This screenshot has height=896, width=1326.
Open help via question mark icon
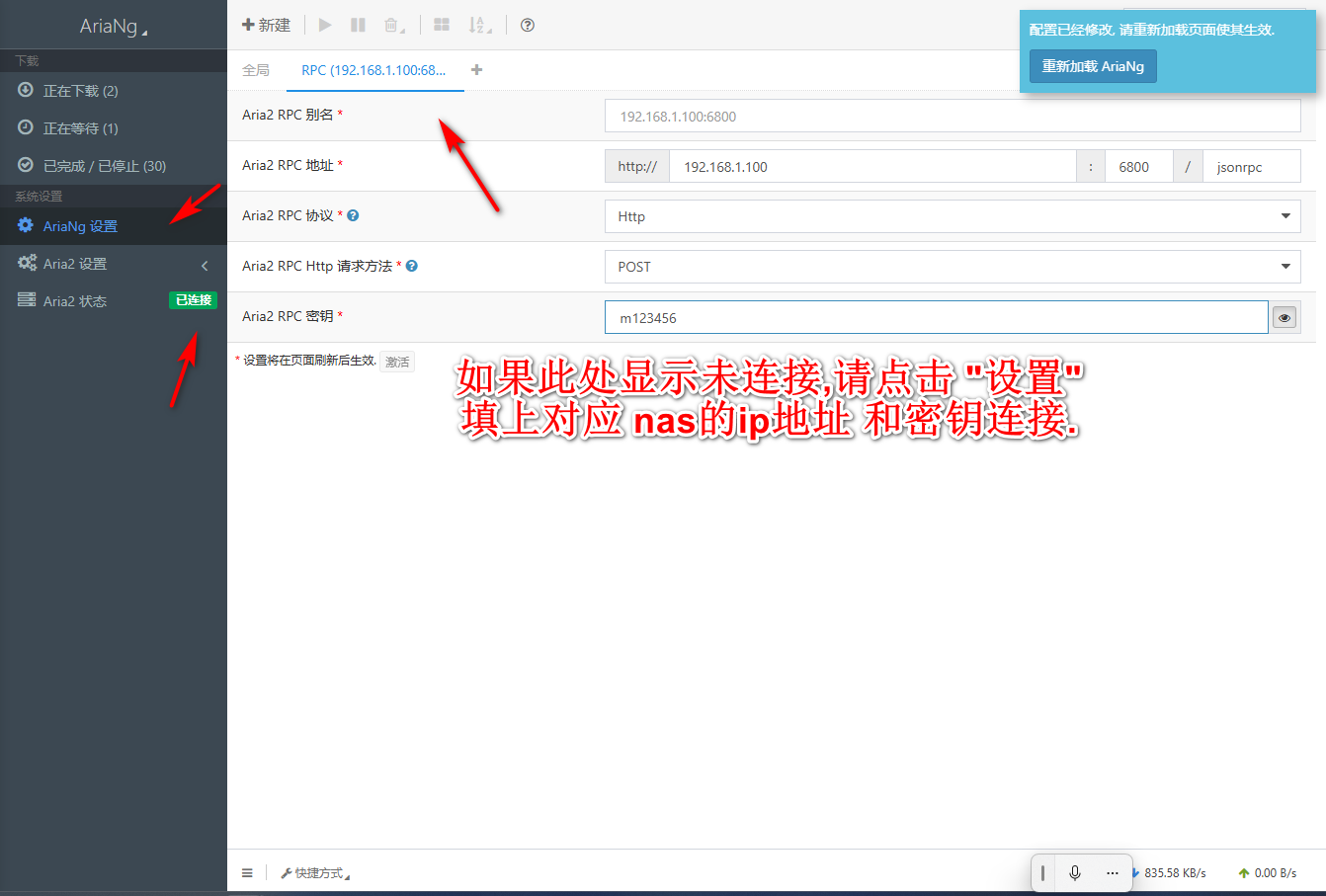tap(528, 25)
